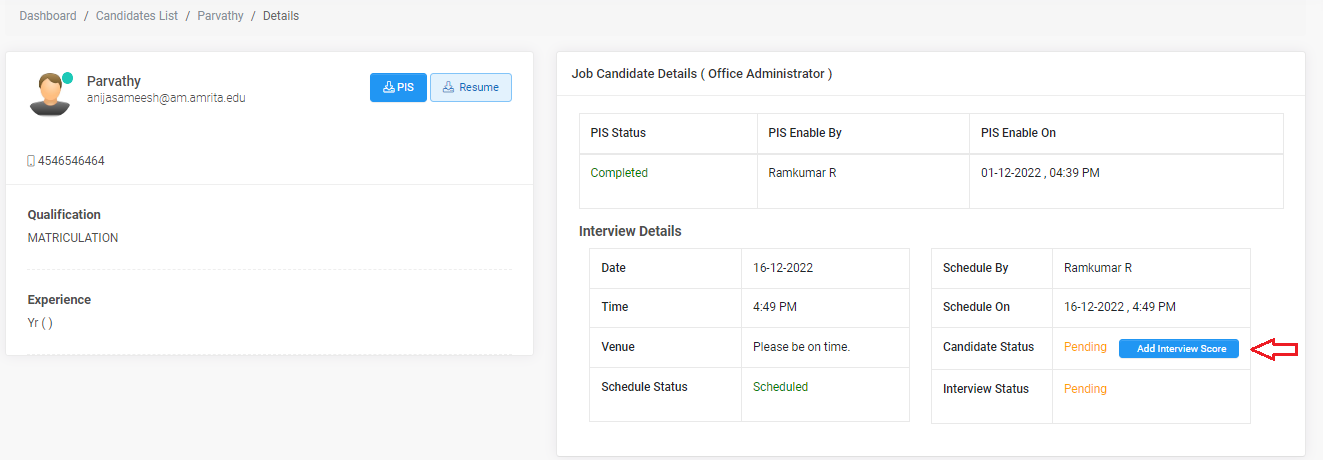Click the Parvathy breadcrumb link
This screenshot has width=1326, height=460.
pyautogui.click(x=220, y=16)
